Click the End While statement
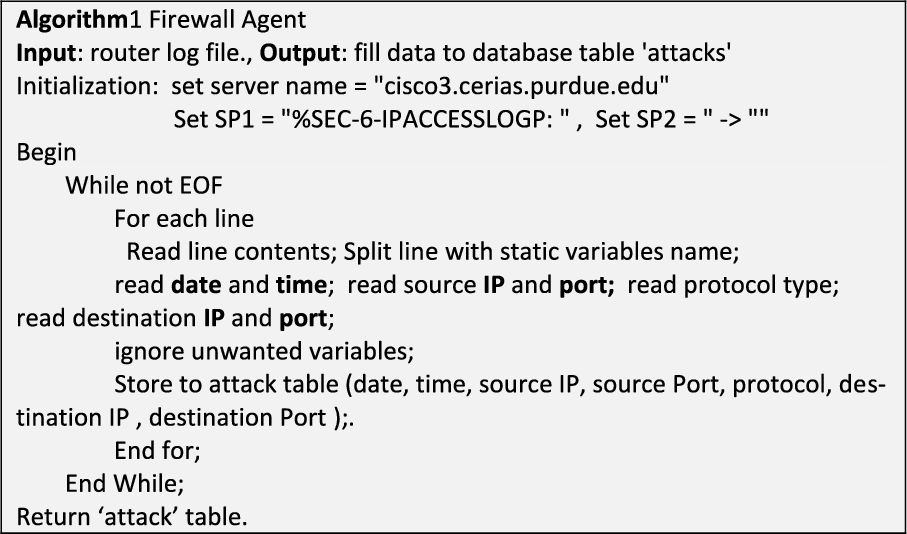This screenshot has width=907, height=534. coord(125,484)
